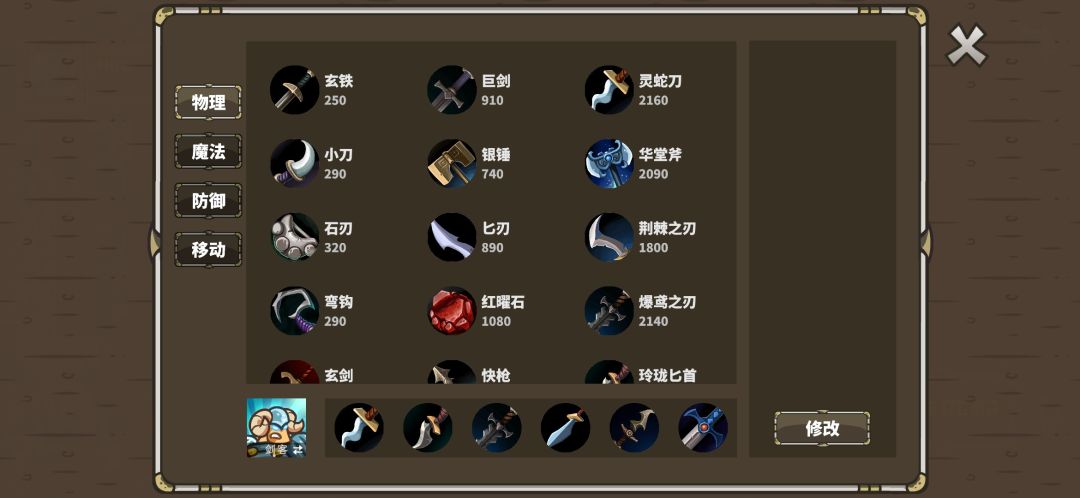The height and width of the screenshot is (498, 1080).
Task: Switch to the 物理 category tab
Action: [x=208, y=103]
